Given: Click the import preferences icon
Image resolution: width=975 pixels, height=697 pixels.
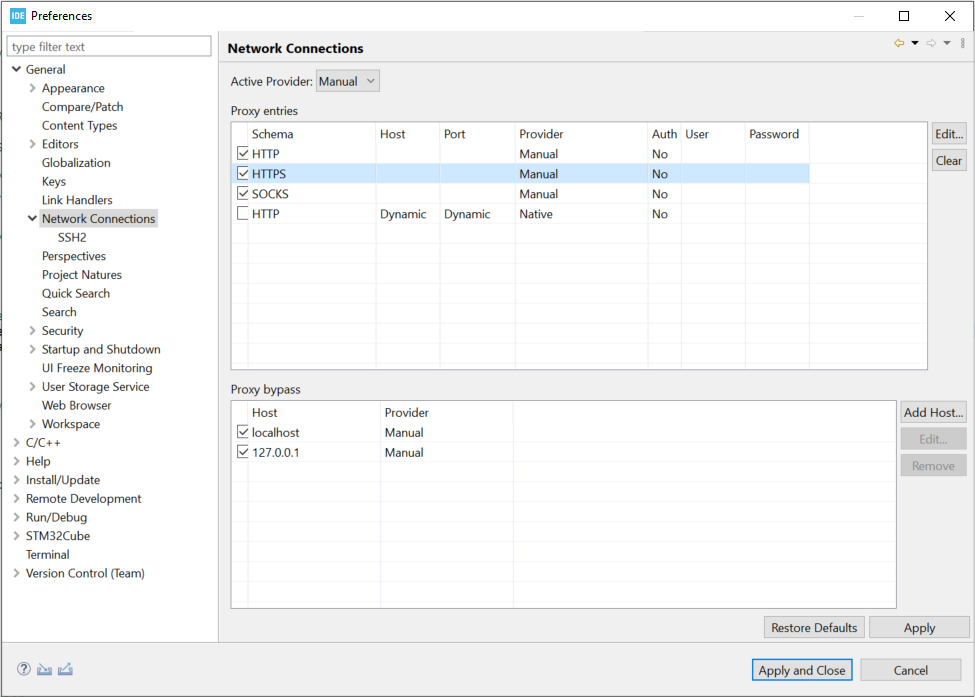Looking at the screenshot, I should pos(44,669).
